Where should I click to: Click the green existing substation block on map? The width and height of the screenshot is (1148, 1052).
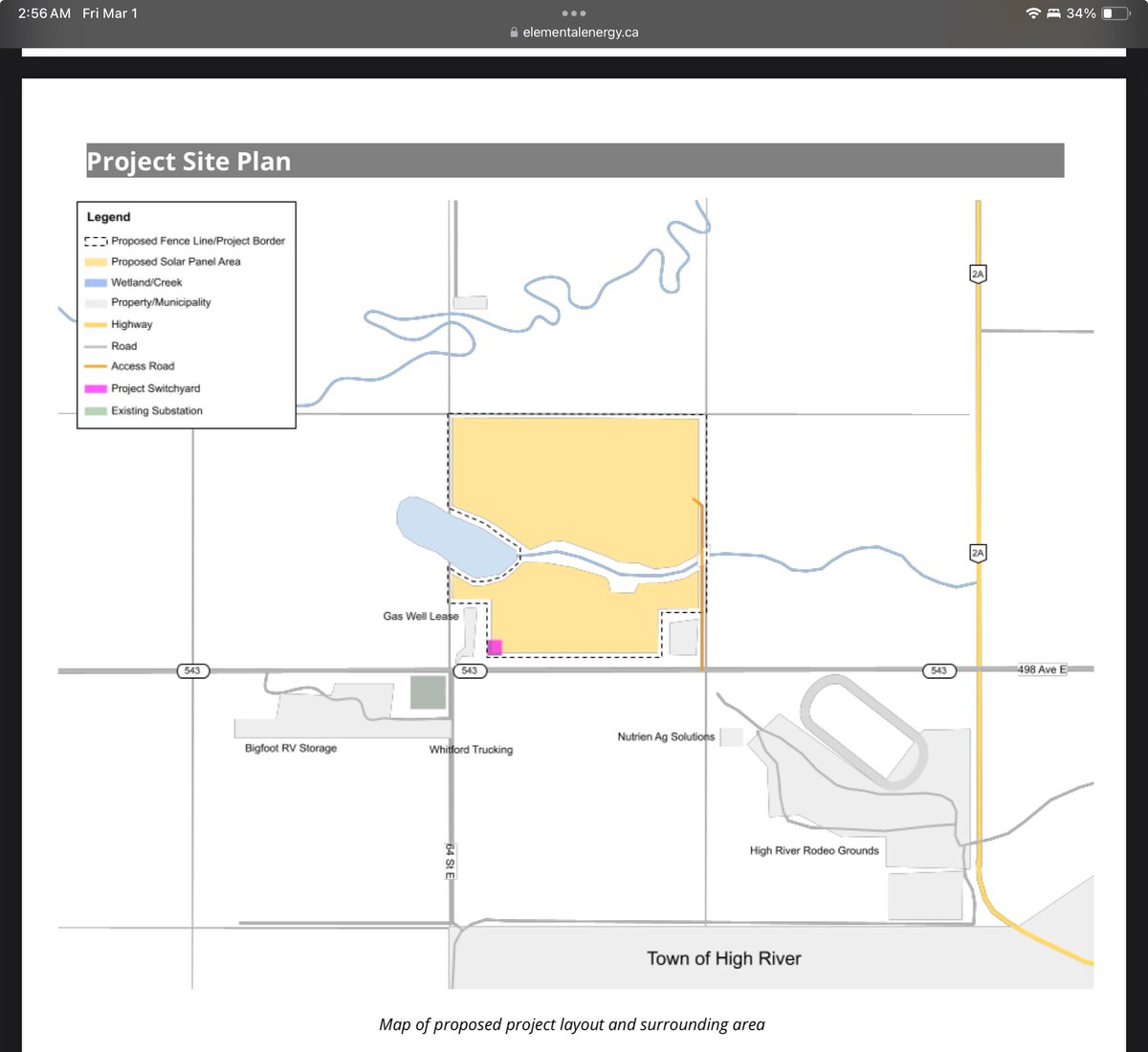tap(428, 692)
